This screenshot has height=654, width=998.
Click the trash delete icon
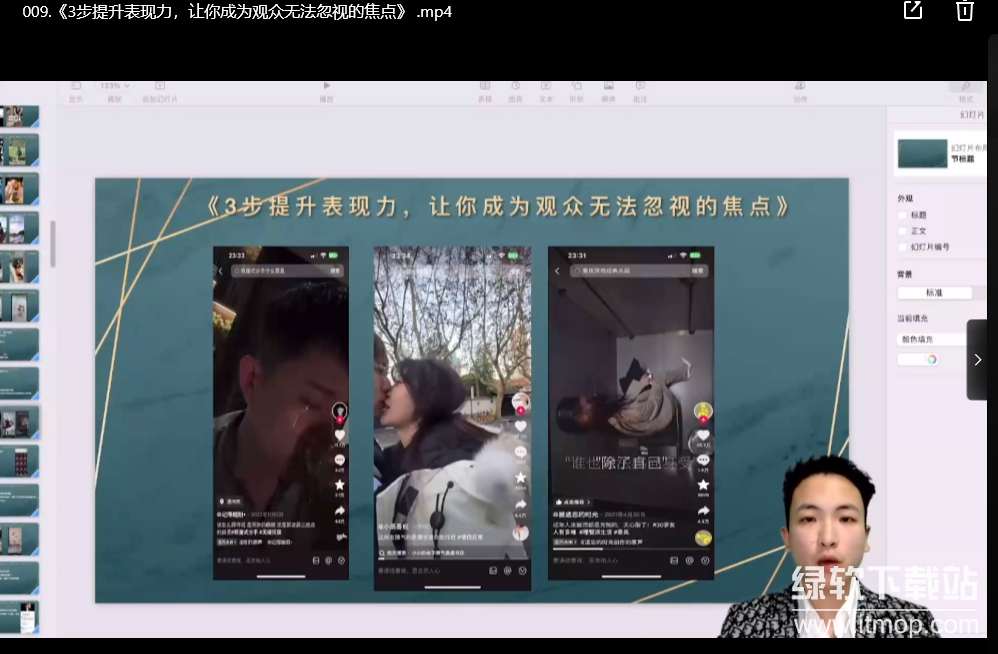tap(964, 10)
